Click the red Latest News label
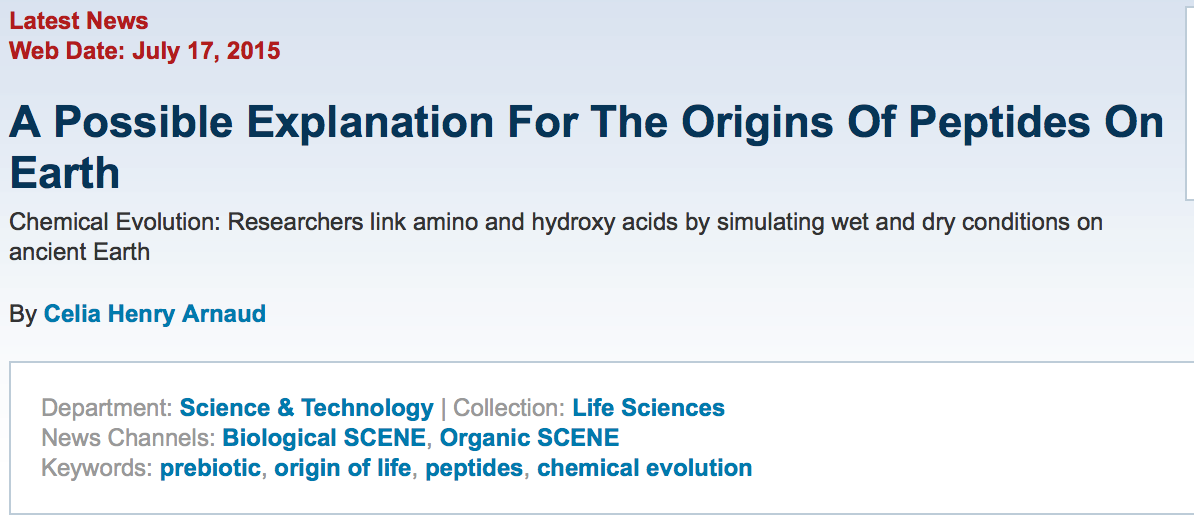This screenshot has width=1194, height=526. click(78, 21)
